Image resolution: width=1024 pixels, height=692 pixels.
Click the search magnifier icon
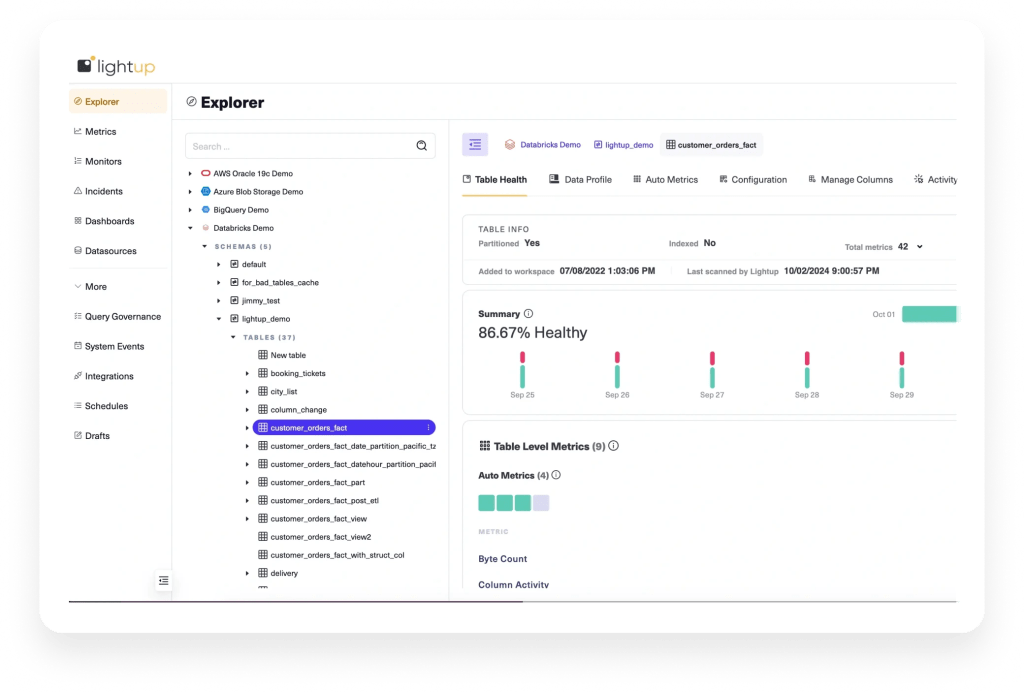pos(421,146)
